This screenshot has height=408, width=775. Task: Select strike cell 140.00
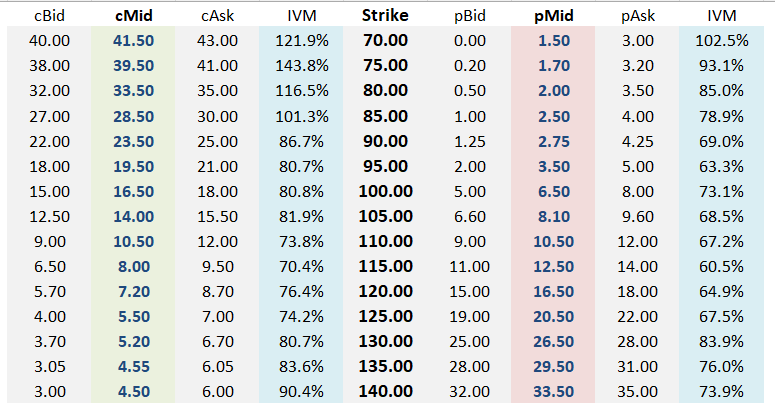coord(386,392)
